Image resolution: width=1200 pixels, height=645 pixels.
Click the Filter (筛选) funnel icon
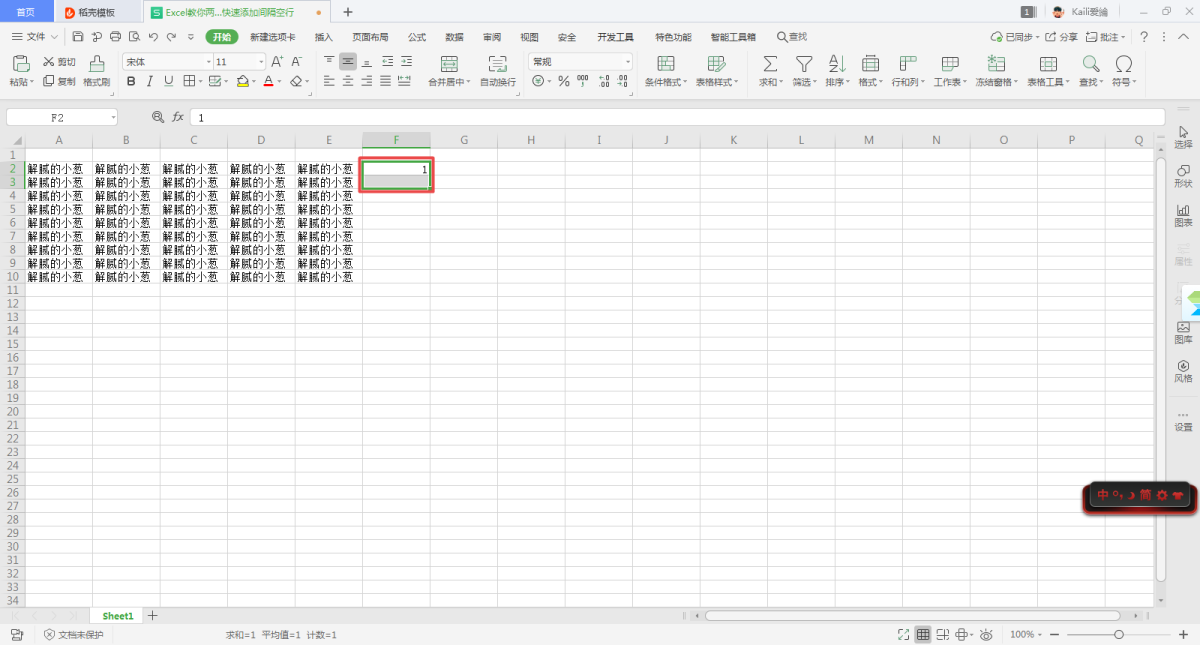tap(803, 64)
